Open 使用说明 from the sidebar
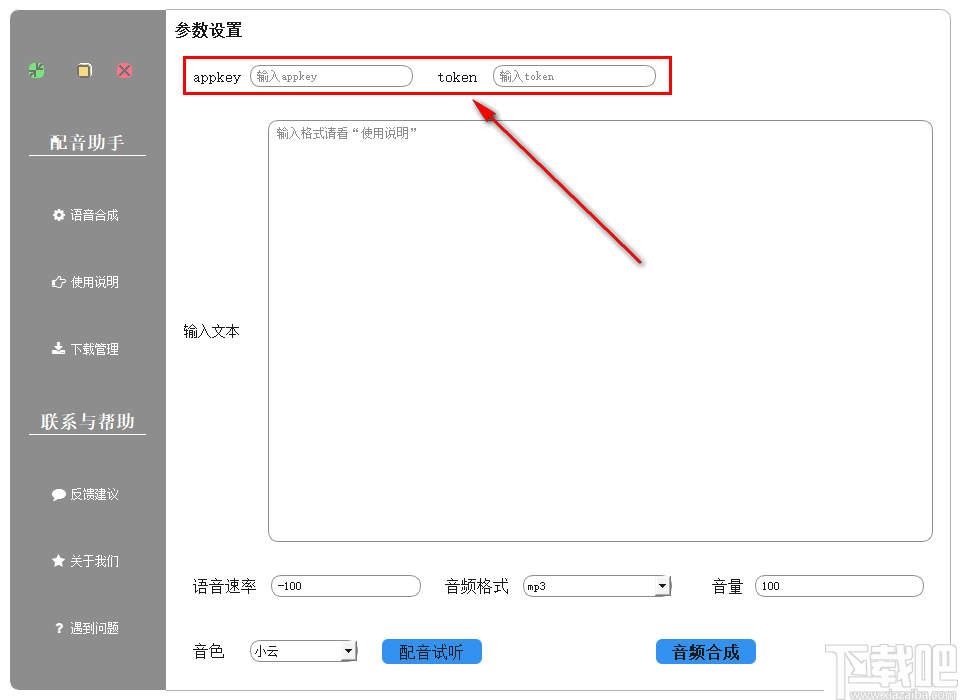This screenshot has height=700, width=960. click(95, 281)
